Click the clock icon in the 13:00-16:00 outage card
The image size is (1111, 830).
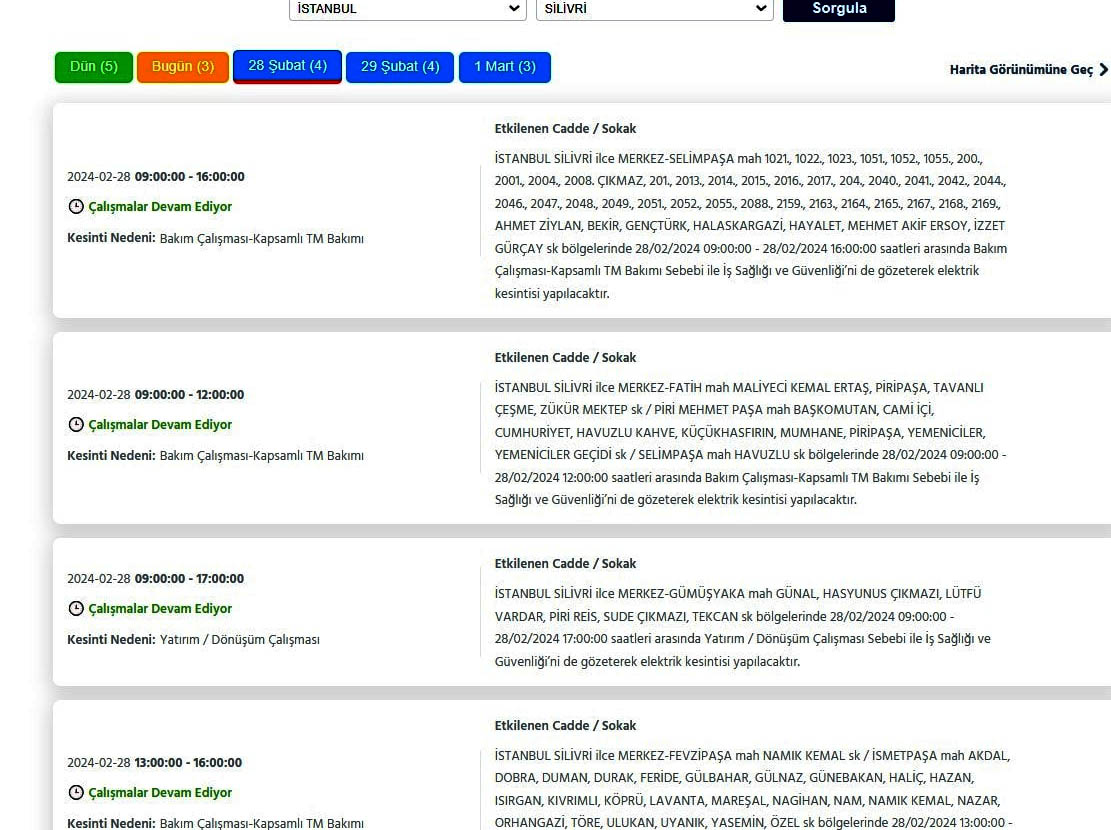(x=75, y=793)
